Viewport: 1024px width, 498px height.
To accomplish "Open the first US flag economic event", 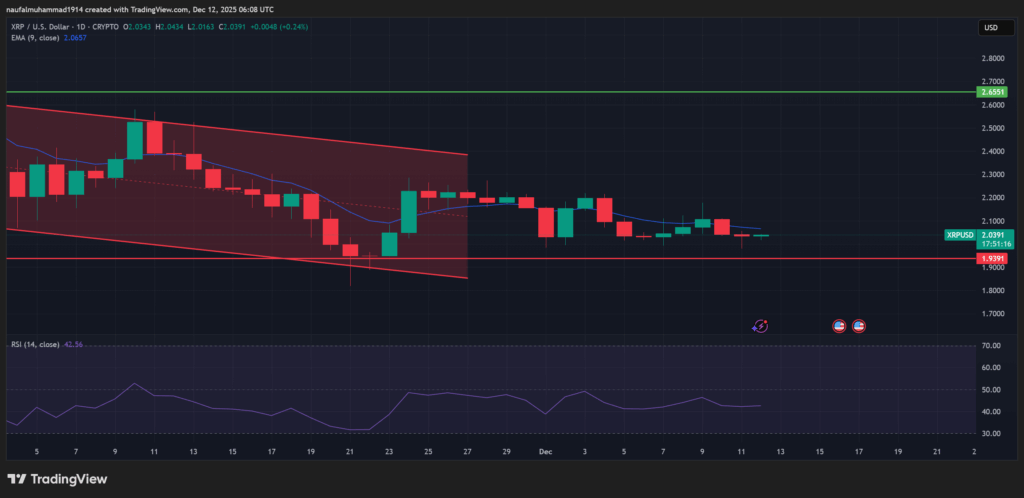I will click(840, 325).
